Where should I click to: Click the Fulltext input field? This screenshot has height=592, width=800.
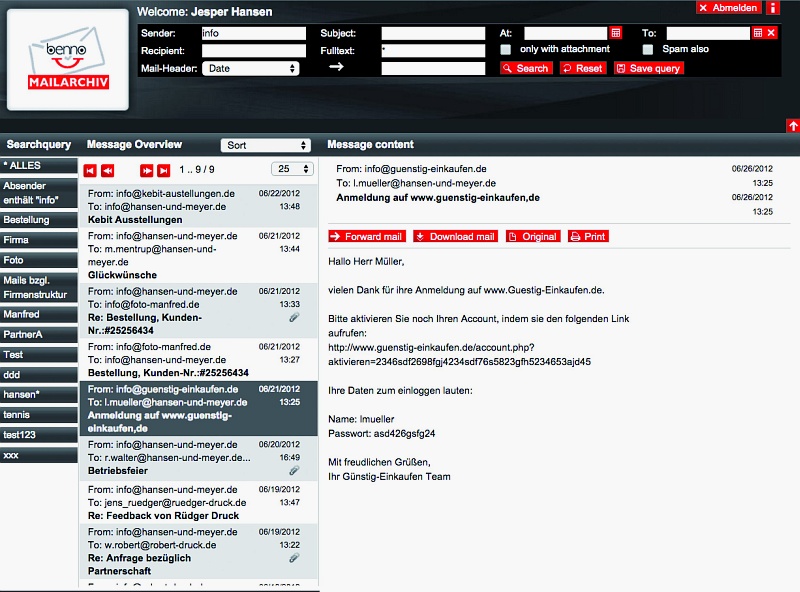[433, 51]
